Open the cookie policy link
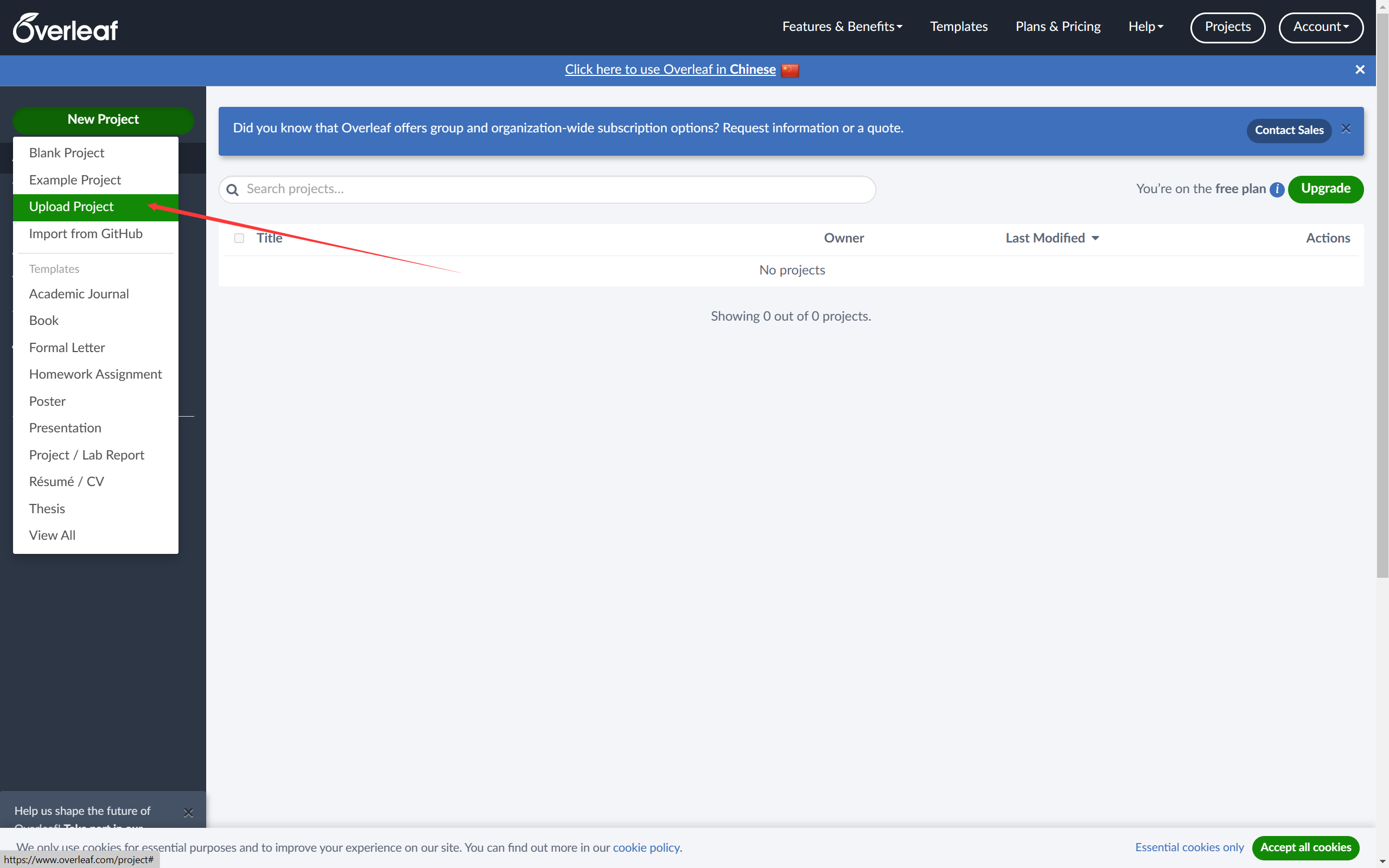 coord(646,847)
